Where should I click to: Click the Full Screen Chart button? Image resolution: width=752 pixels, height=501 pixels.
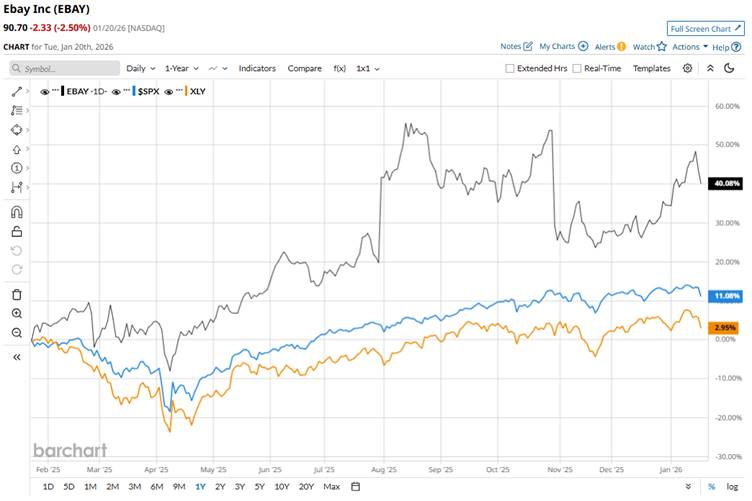(704, 29)
